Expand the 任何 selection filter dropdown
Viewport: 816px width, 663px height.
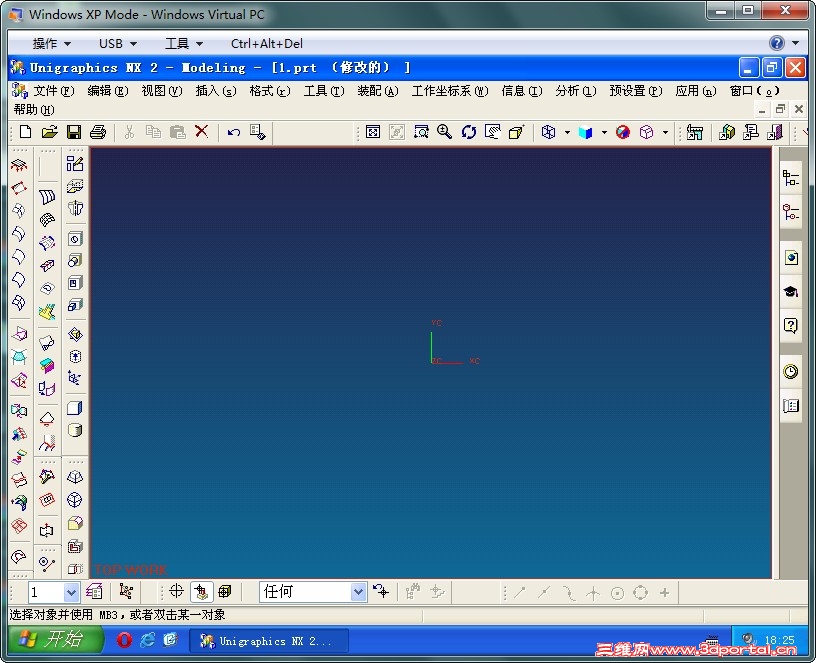tap(358, 592)
